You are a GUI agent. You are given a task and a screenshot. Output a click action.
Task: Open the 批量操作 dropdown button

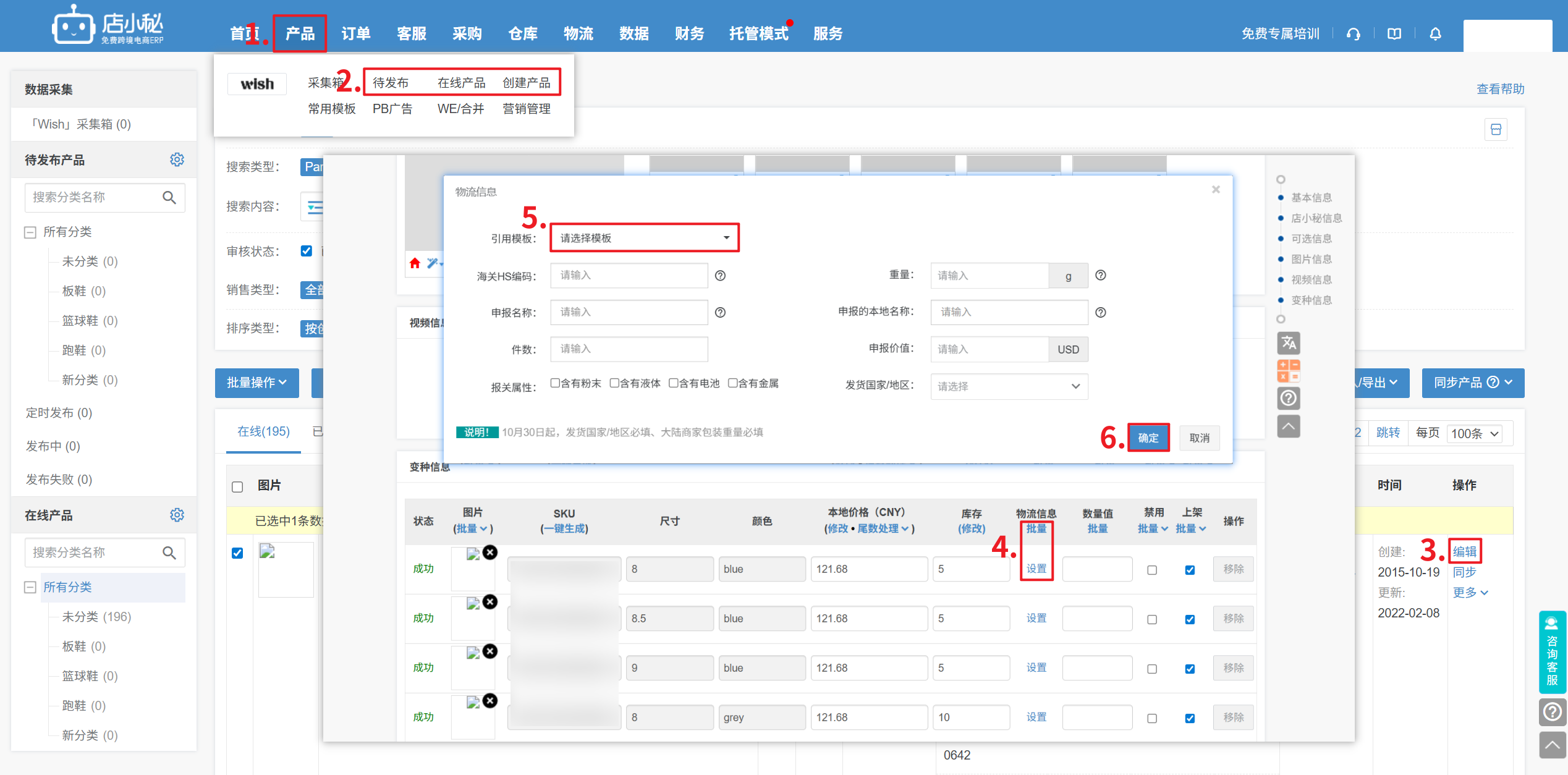(256, 383)
